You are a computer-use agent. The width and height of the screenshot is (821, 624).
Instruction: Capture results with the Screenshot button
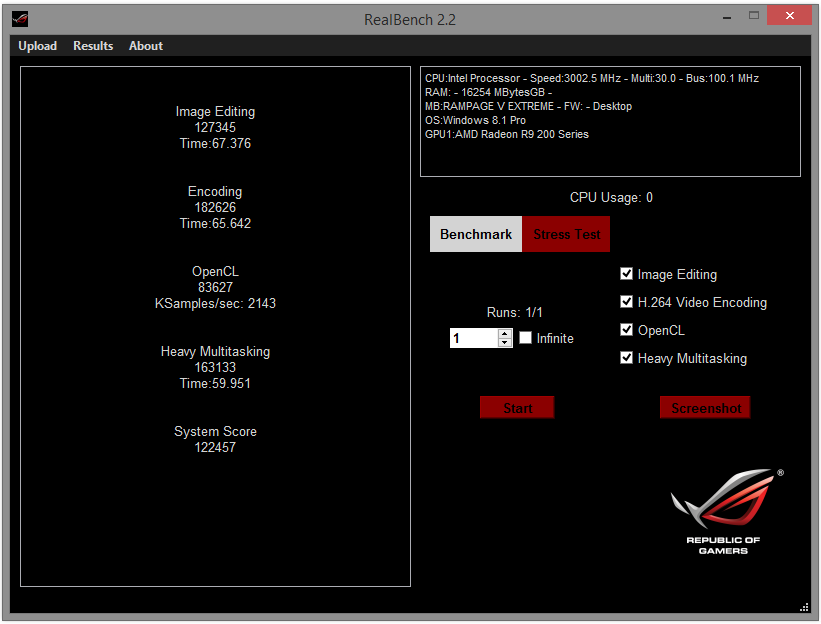click(x=705, y=407)
